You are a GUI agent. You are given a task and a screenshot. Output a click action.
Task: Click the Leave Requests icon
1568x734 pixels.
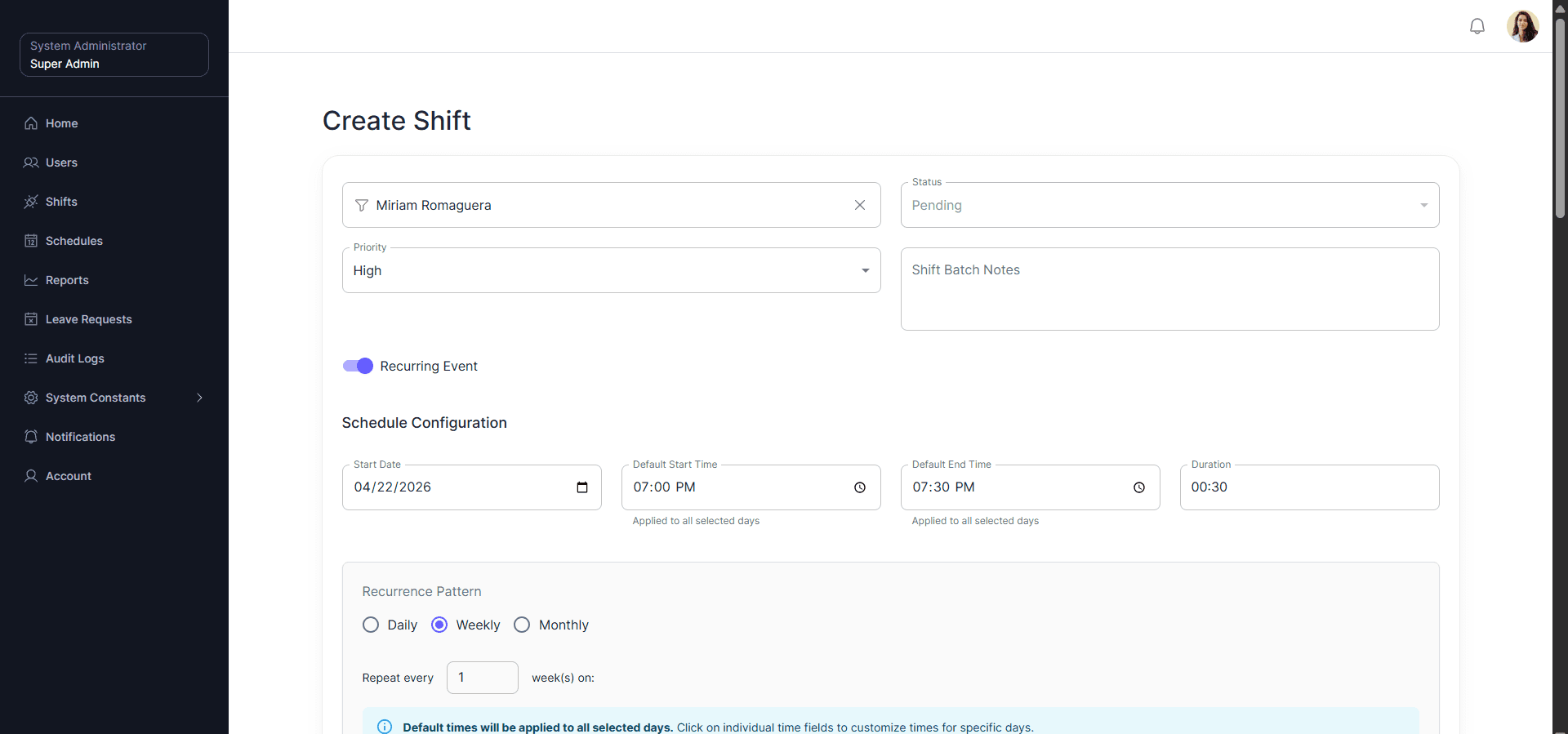31,319
